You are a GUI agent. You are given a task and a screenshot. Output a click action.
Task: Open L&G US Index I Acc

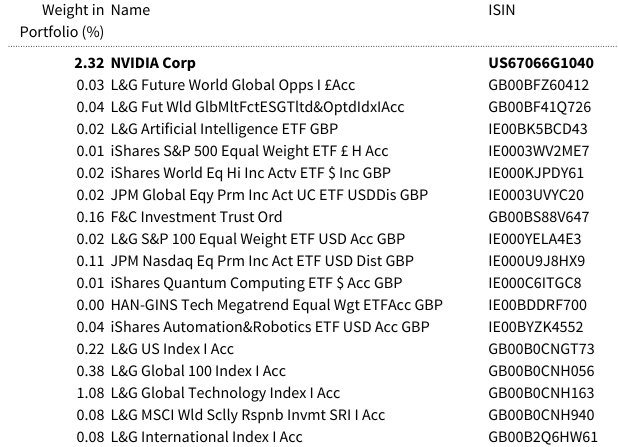pyautogui.click(x=172, y=349)
